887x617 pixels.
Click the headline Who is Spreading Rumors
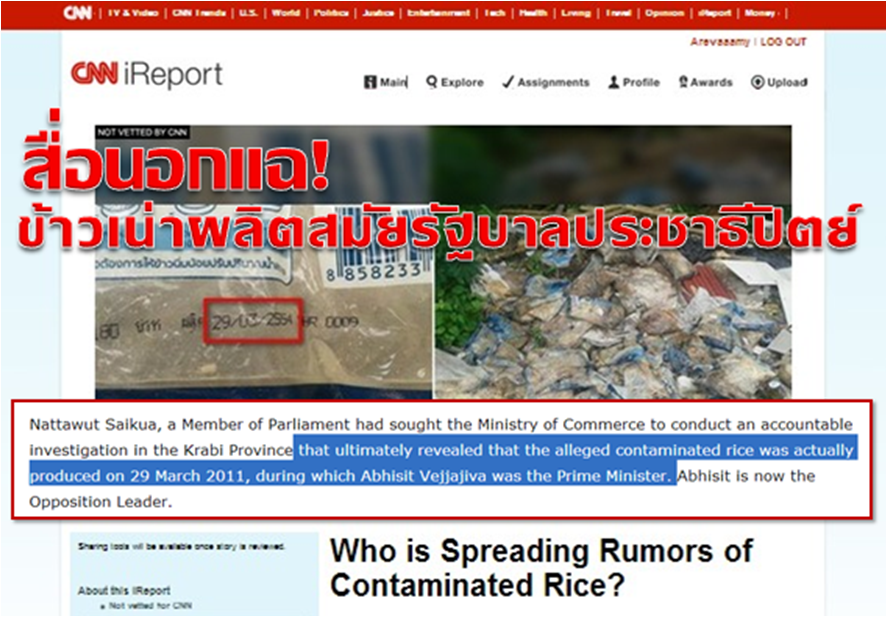[541, 567]
